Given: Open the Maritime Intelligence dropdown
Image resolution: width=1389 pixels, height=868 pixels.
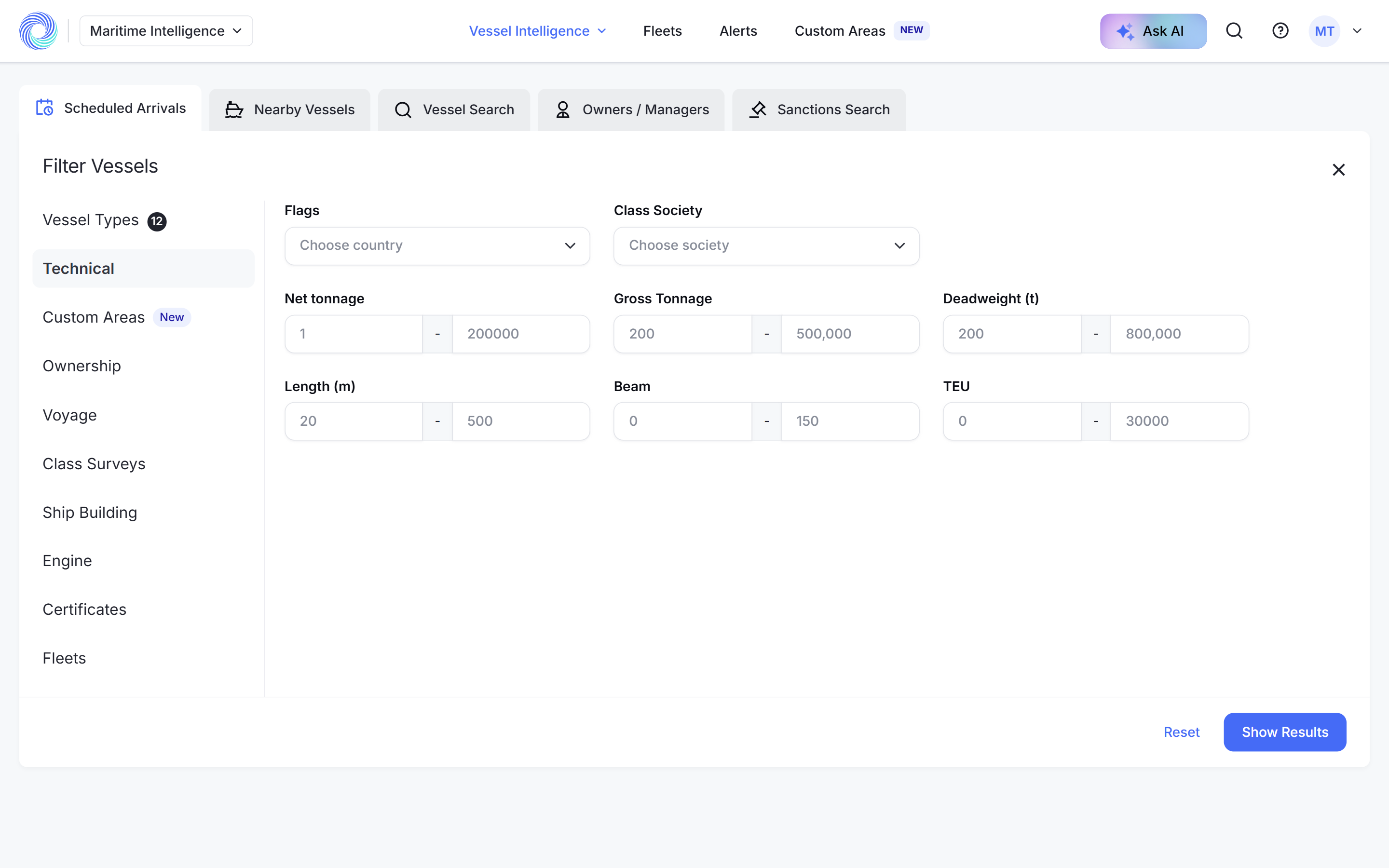Looking at the screenshot, I should pyautogui.click(x=166, y=31).
